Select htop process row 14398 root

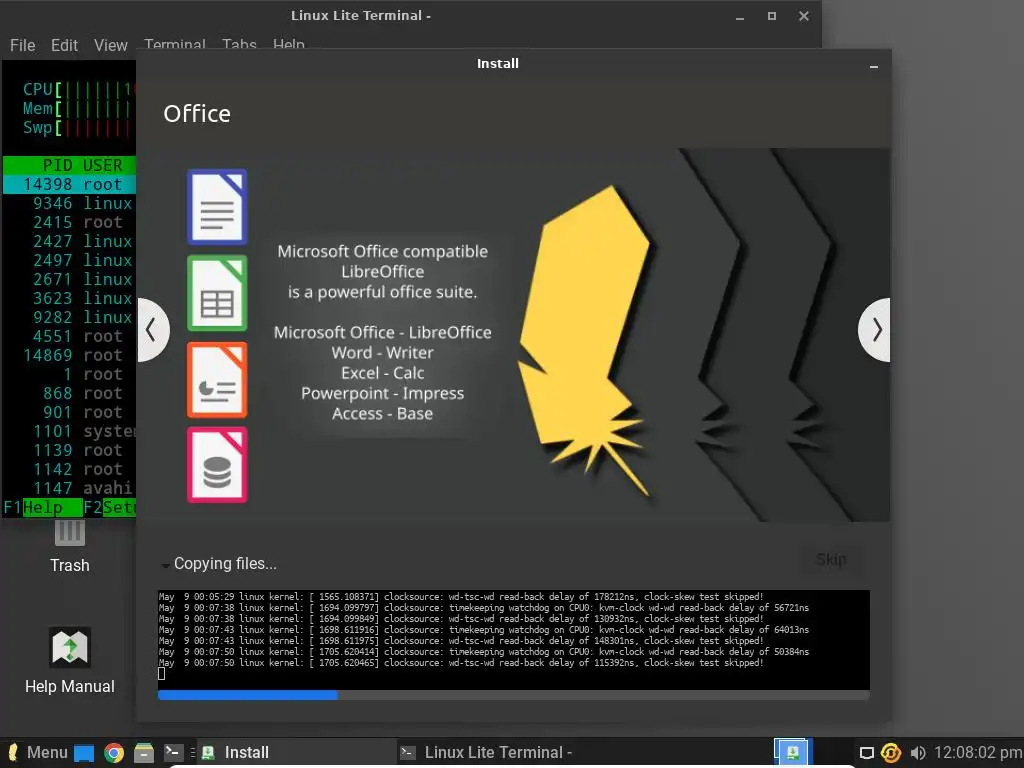(x=69, y=184)
